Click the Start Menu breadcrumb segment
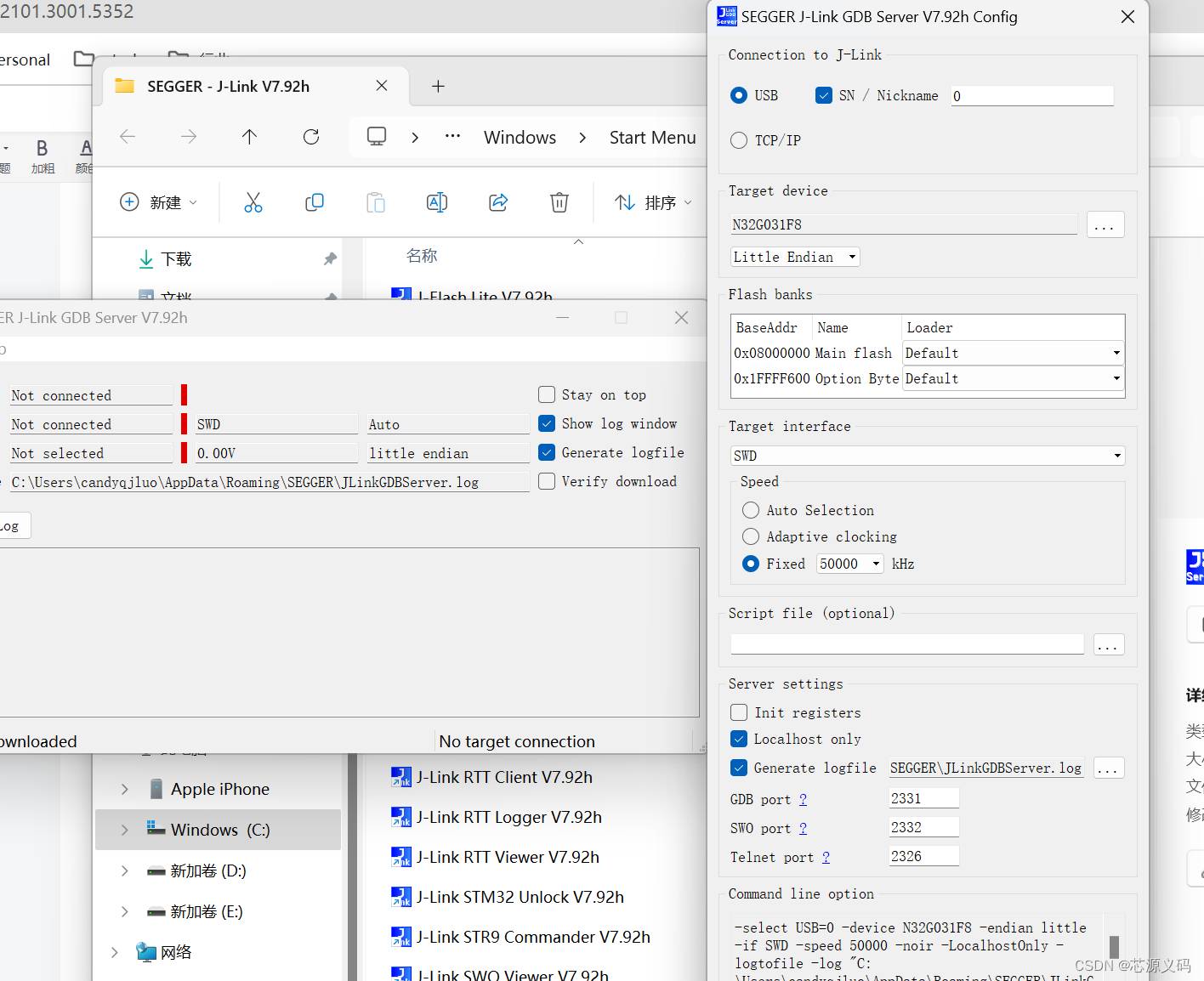 pyautogui.click(x=652, y=137)
